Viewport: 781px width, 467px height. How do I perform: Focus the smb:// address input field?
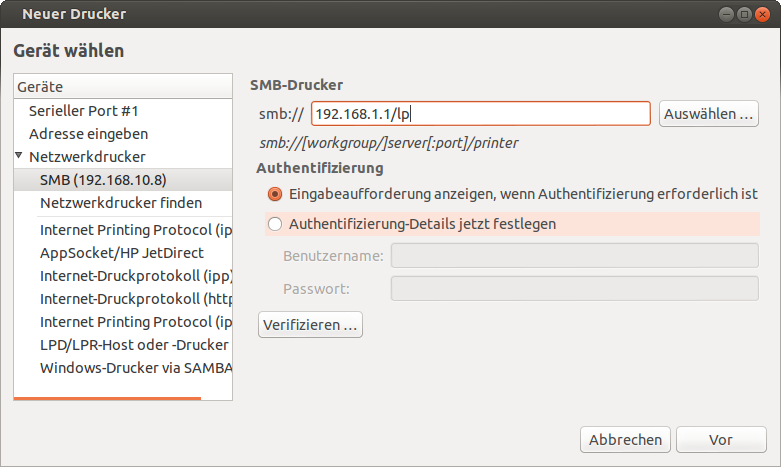[x=481, y=114]
